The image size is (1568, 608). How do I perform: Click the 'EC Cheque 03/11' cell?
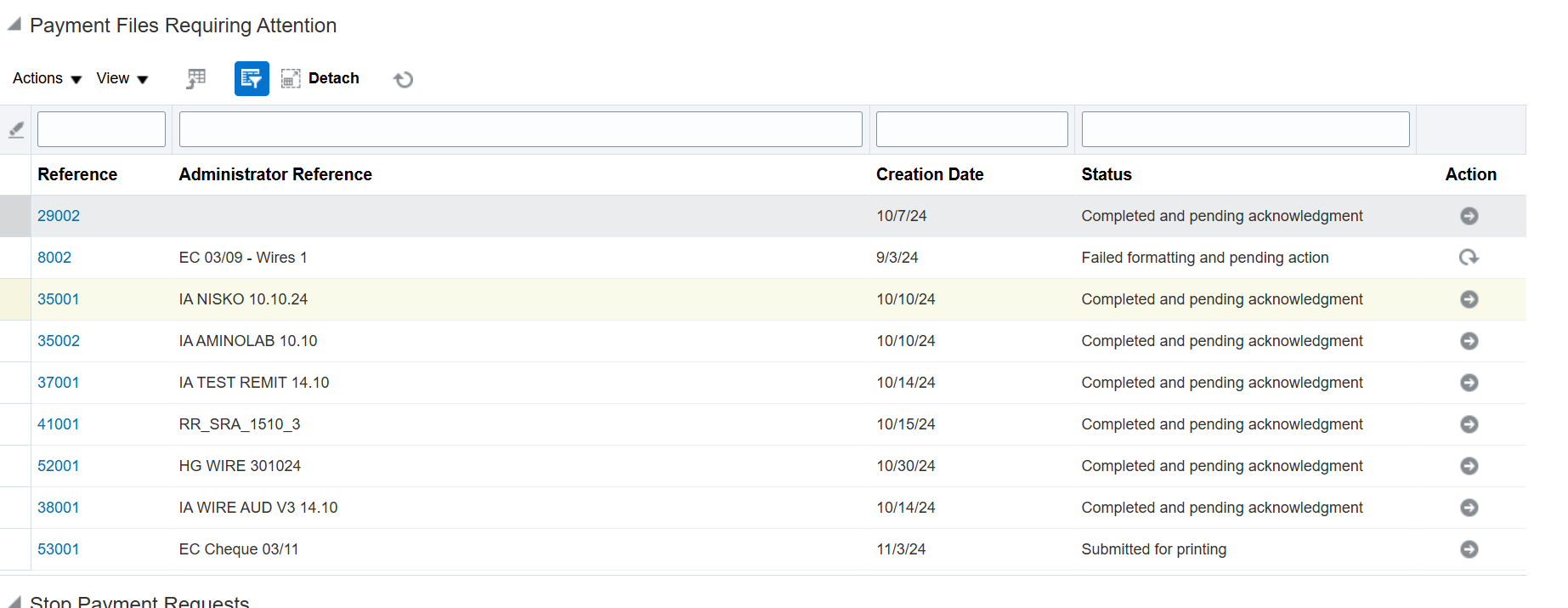pyautogui.click(x=239, y=549)
